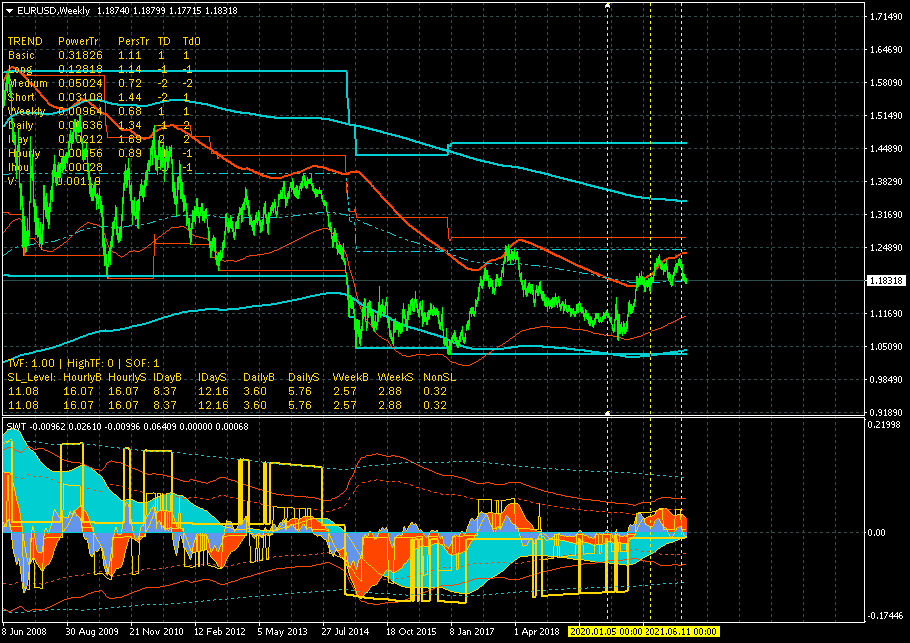The image size is (910, 643).
Task: Click the -0.17446 indicator scale label
Action: [x=885, y=616]
